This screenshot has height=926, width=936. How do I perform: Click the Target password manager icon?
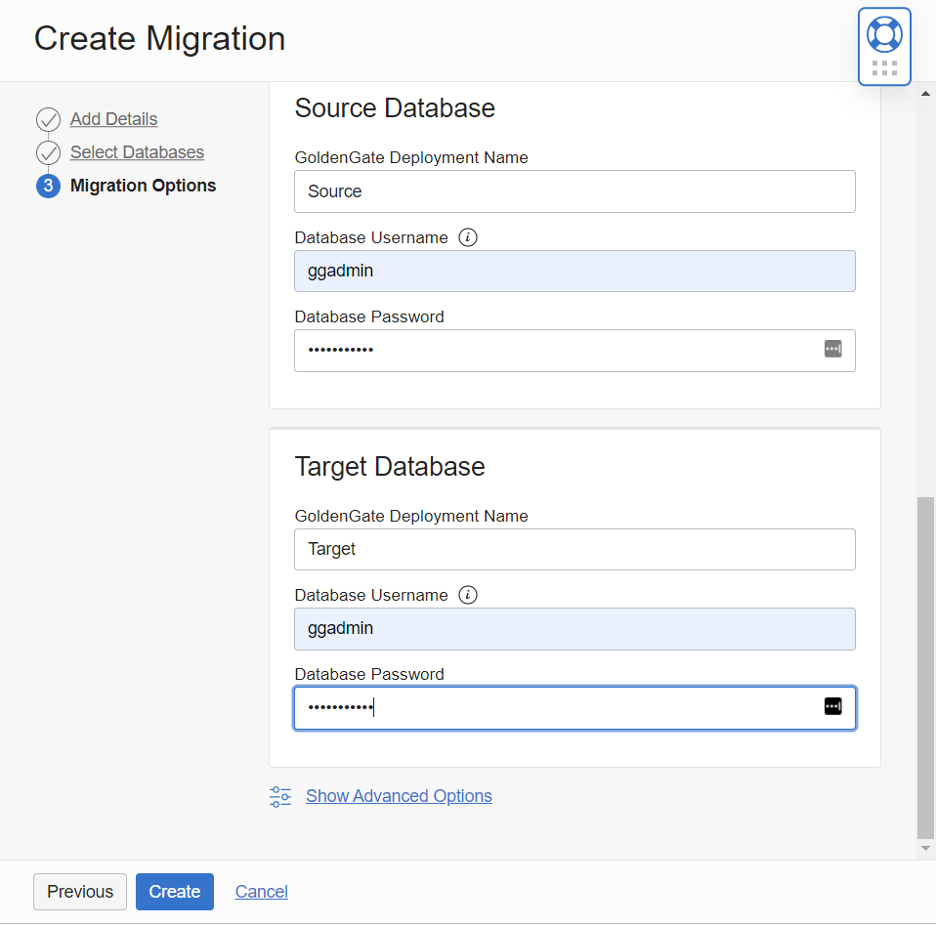tap(833, 706)
